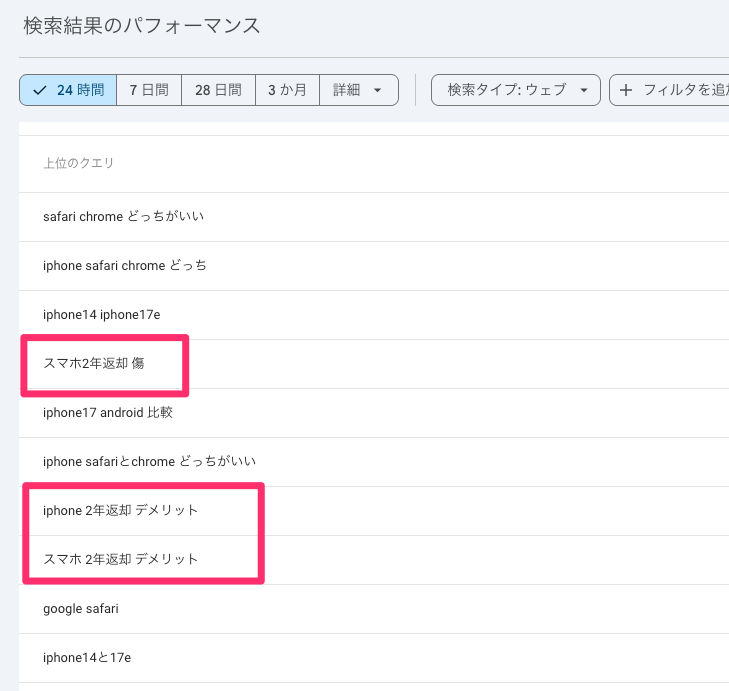Click the "iphone14 iphone17e" query
The image size is (729, 691).
pos(102,314)
